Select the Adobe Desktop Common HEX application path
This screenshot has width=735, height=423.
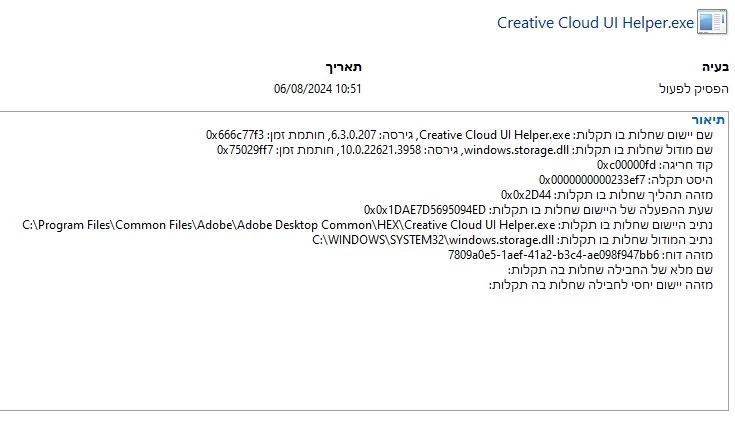tap(289, 225)
